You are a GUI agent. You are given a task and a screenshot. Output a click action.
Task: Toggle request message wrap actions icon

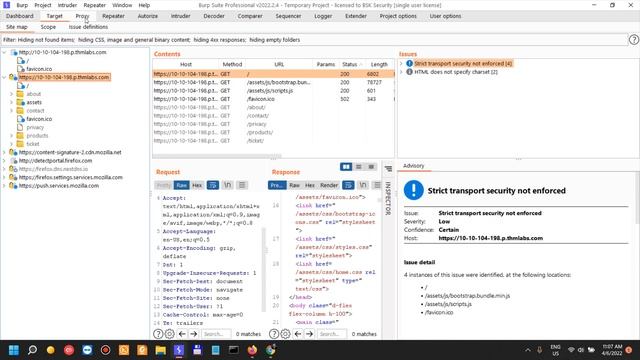[213, 185]
